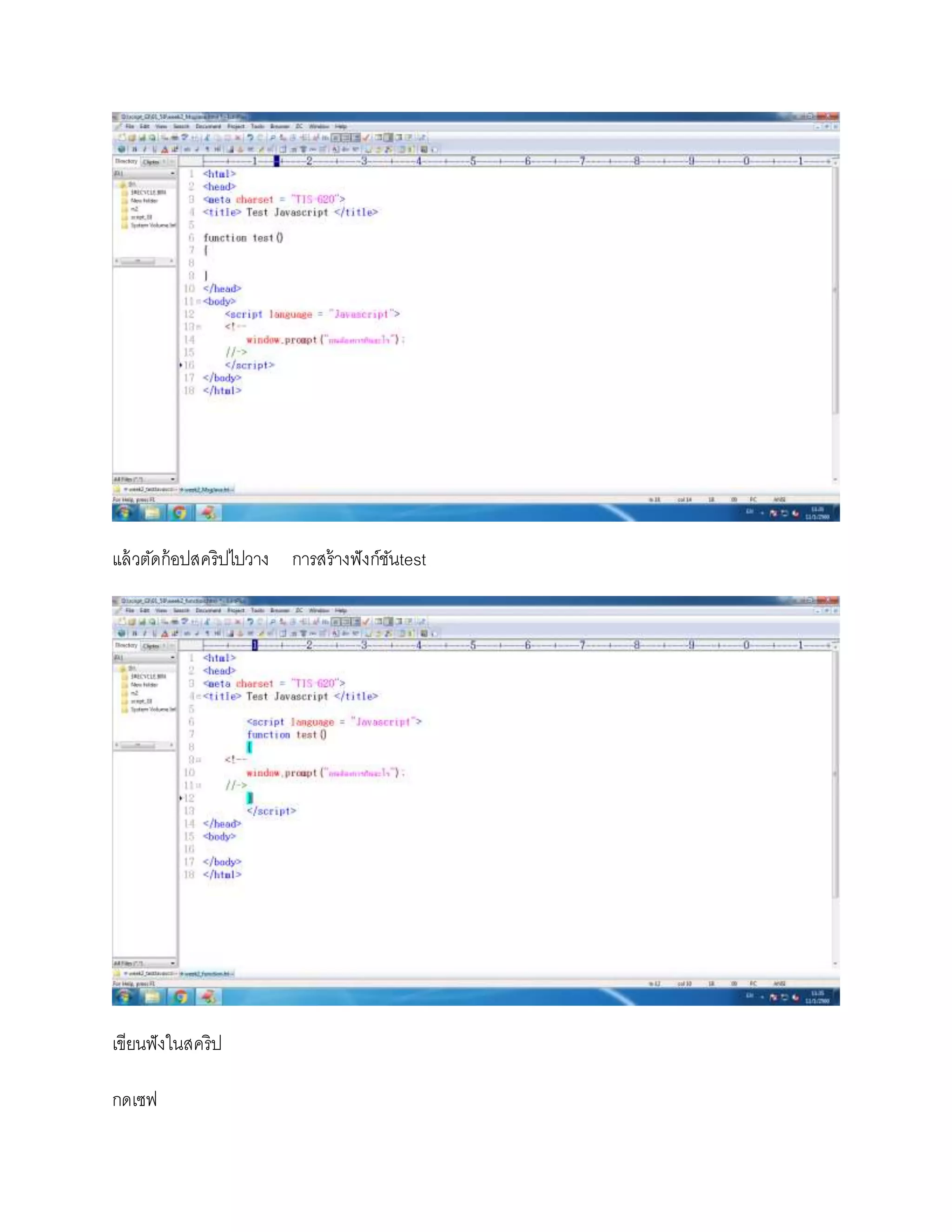
Task: Open All Files filter dropdown in upper window
Action: coord(172,479)
